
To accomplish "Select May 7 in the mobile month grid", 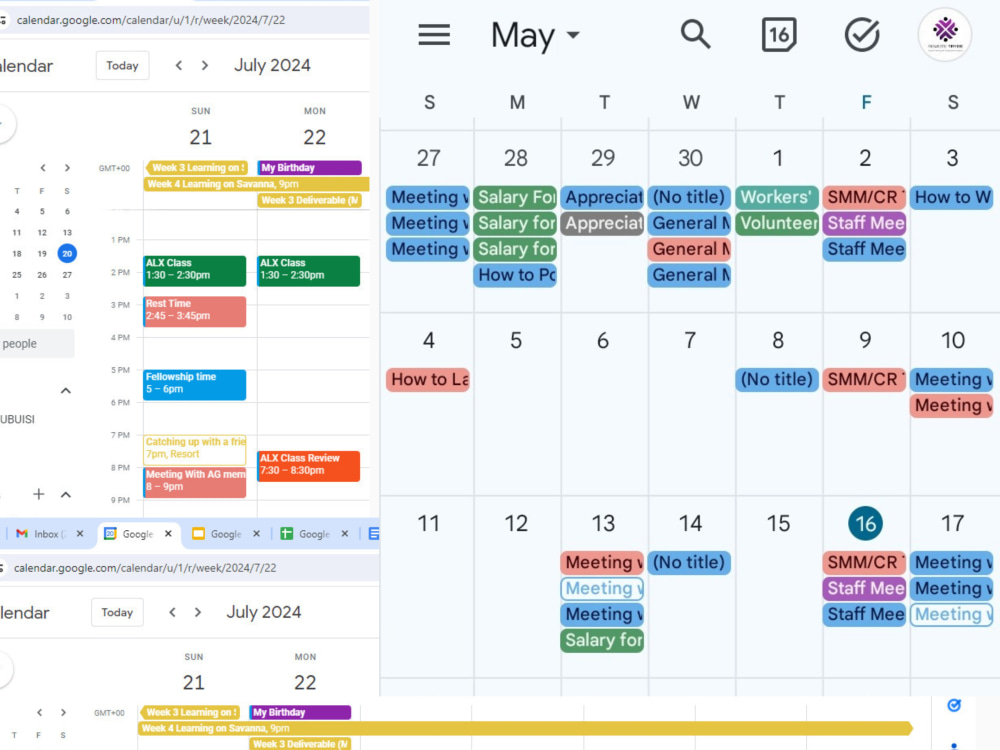I will (x=690, y=341).
